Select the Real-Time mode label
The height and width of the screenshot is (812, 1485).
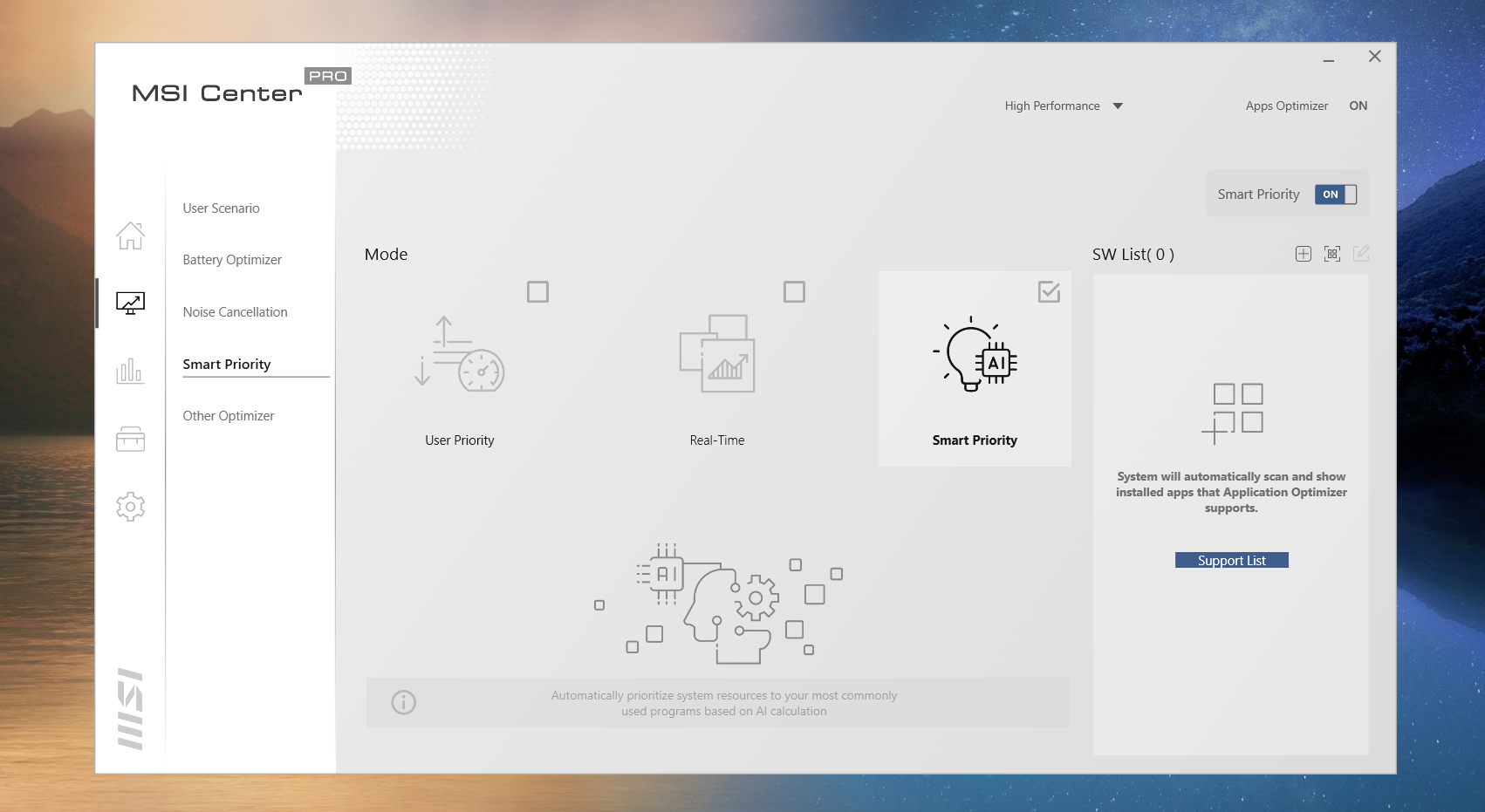click(717, 440)
